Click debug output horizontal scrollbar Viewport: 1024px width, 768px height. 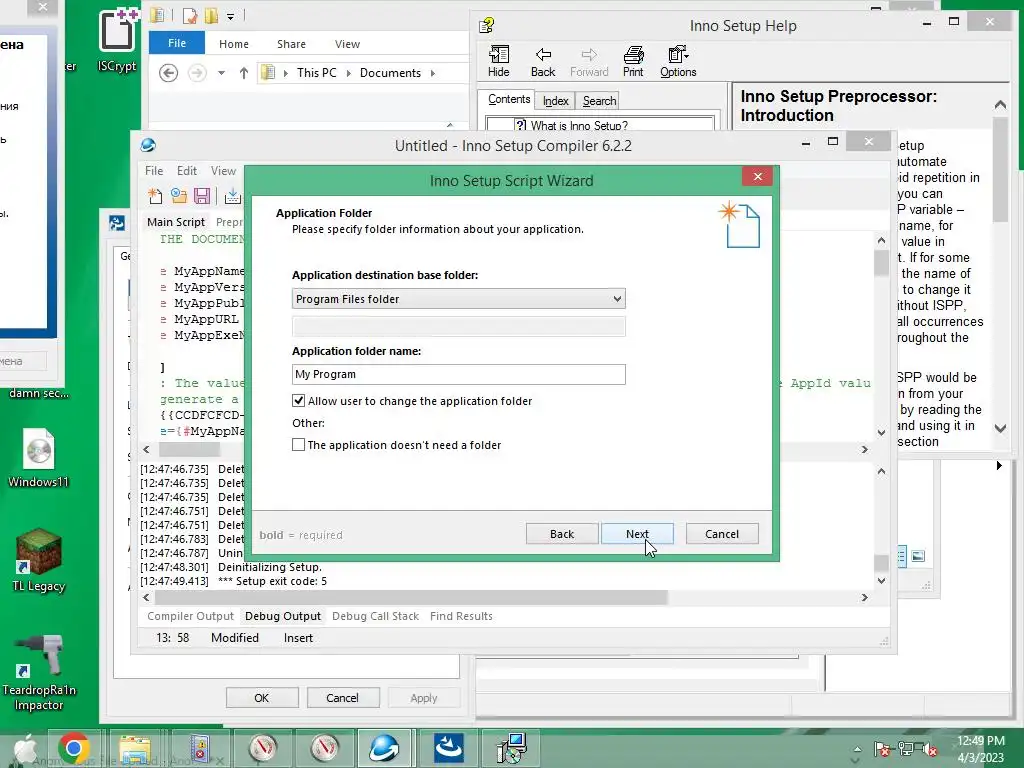pos(411,597)
